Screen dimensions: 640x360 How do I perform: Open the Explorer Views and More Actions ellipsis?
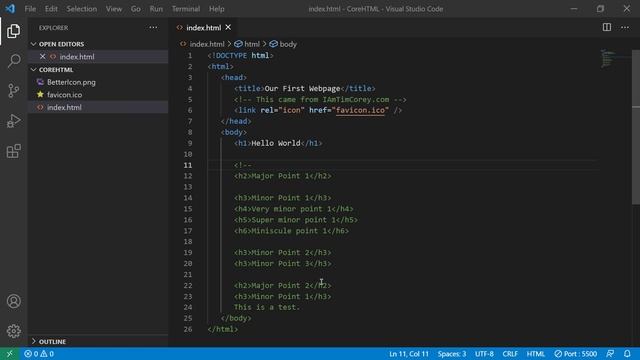[153, 27]
